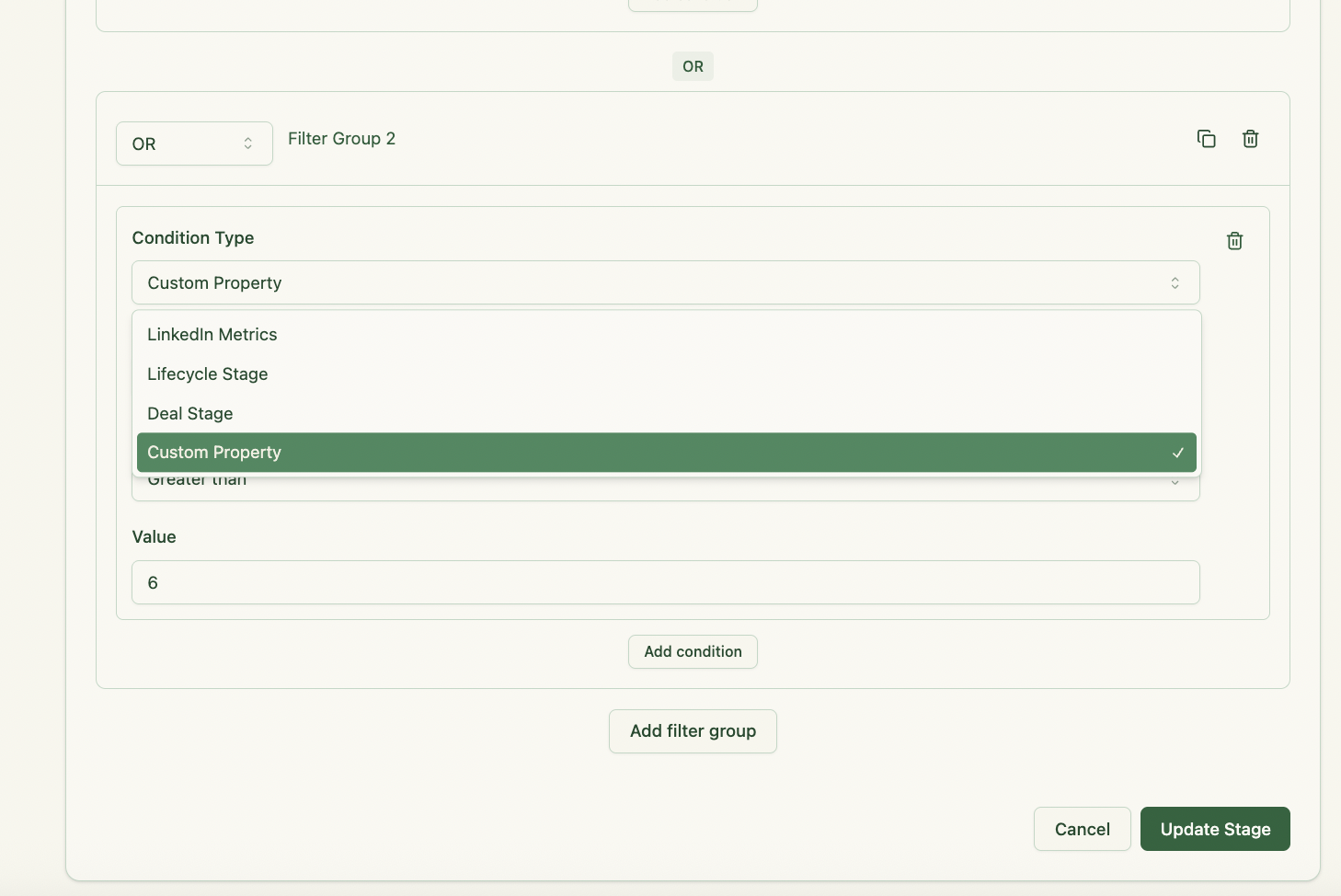This screenshot has height=896, width=1341.
Task: Delete Filter Group 2 using its trash icon
Action: click(x=1250, y=139)
